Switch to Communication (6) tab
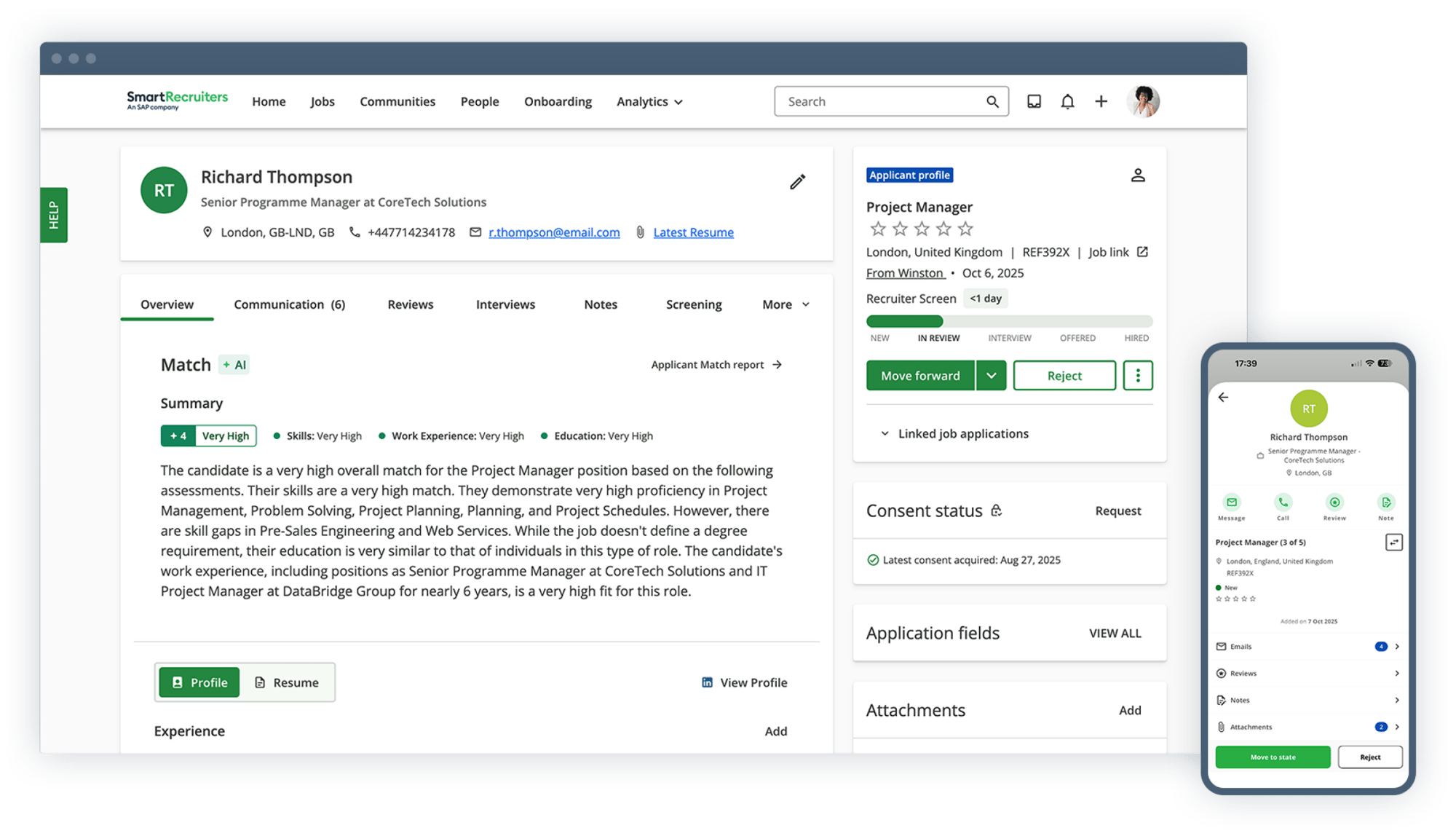The image size is (1456, 836). [x=290, y=304]
